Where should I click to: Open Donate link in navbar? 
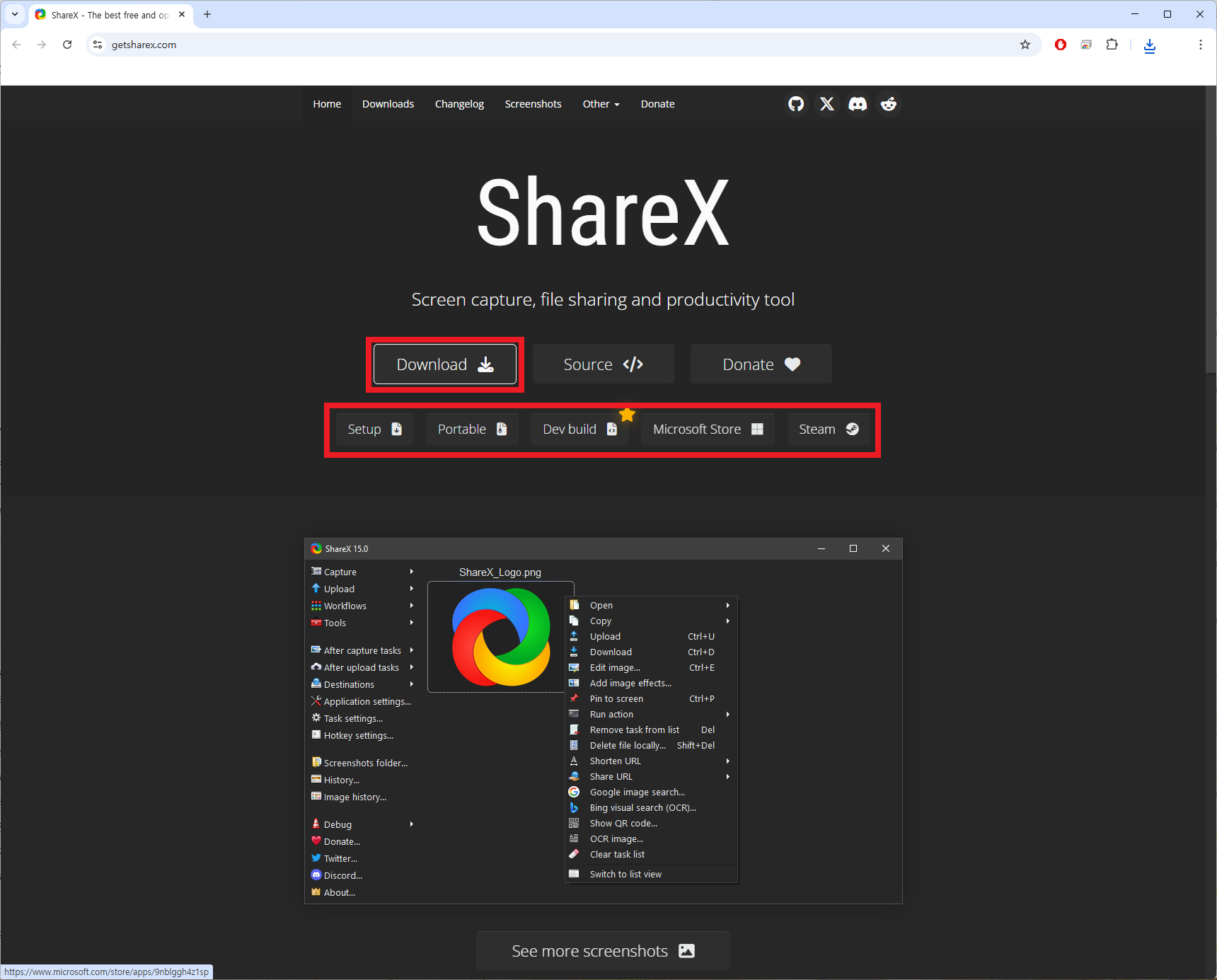click(x=657, y=104)
